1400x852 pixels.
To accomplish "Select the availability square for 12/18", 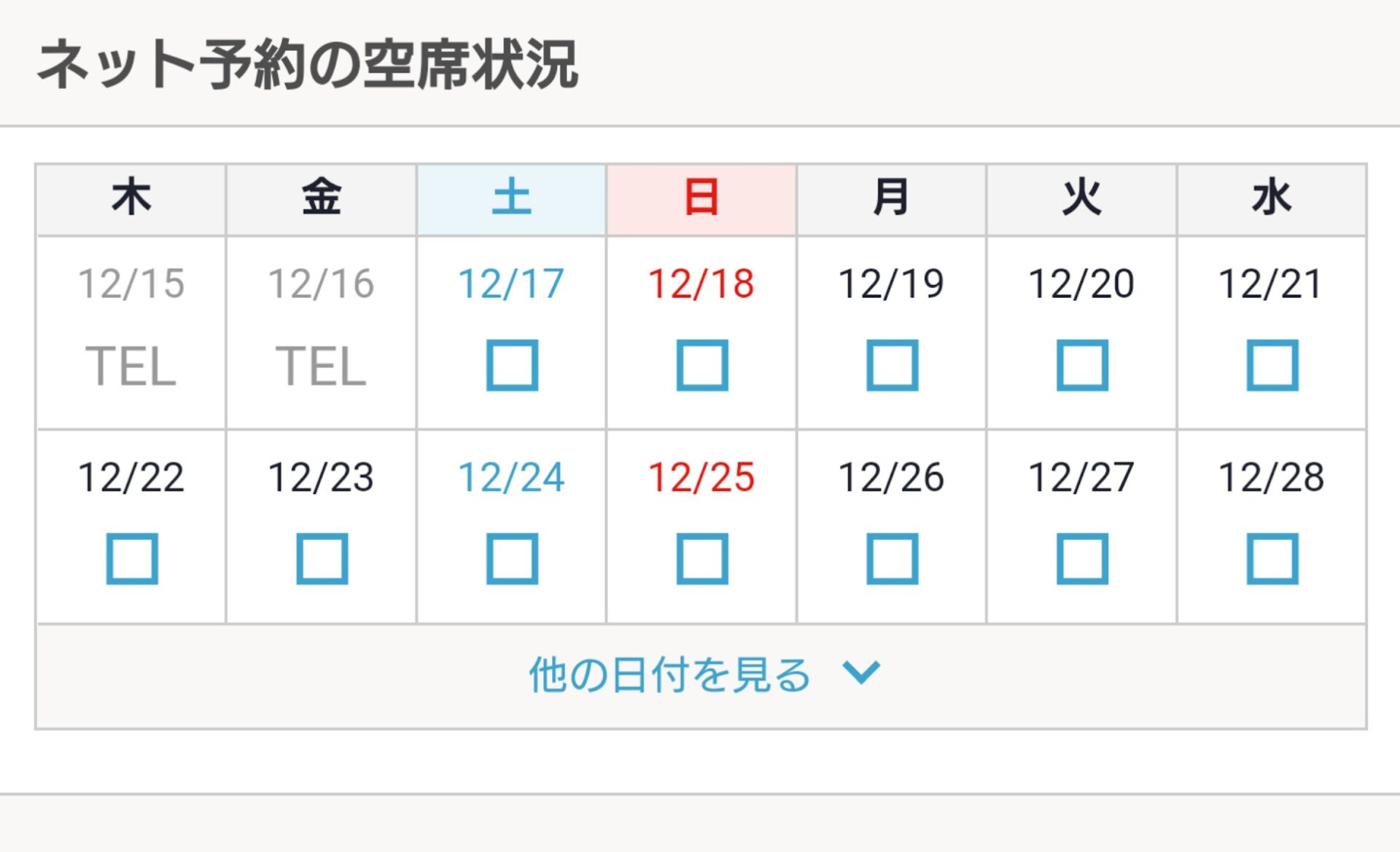I will click(x=702, y=365).
